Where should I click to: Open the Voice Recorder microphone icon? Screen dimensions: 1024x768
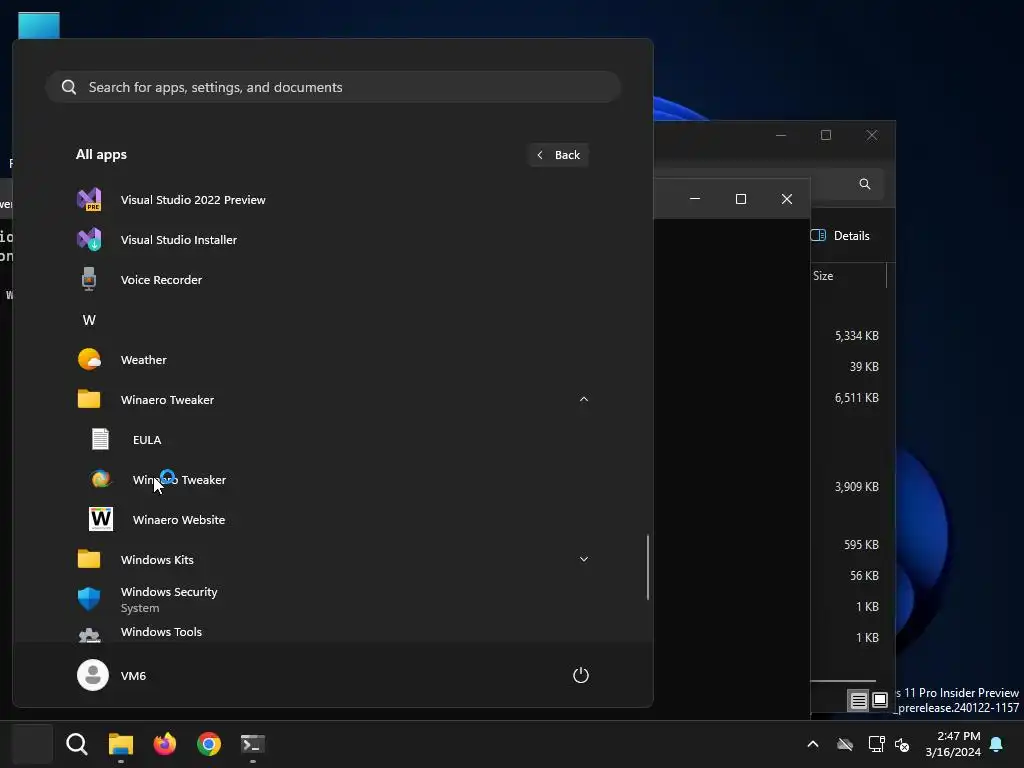[89, 279]
